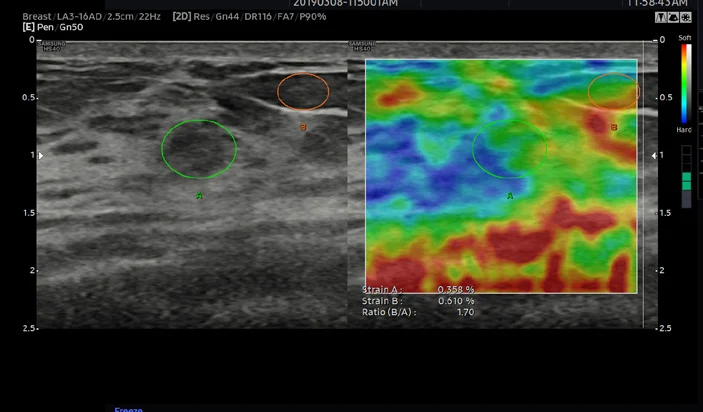Click the 2.5 depth mark on left scale
The width and height of the screenshot is (703, 412).
[30, 328]
